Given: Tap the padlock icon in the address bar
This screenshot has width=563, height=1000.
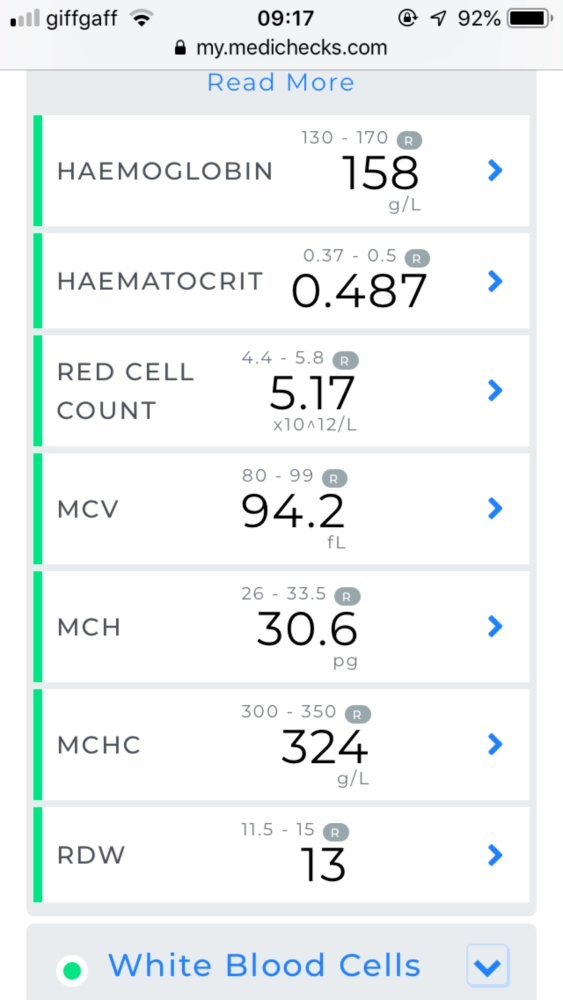Looking at the screenshot, I should click(x=181, y=48).
